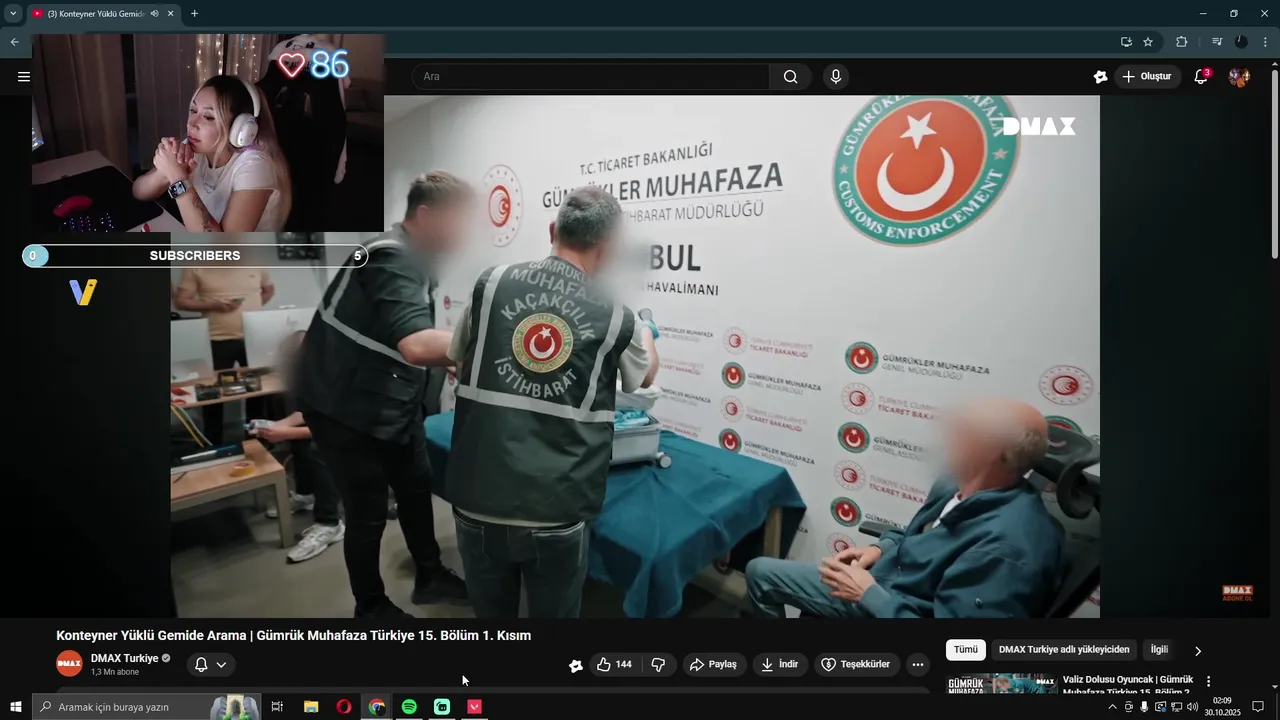The height and width of the screenshot is (720, 1280).
Task: Open Windows notification center
Action: (x=1258, y=707)
